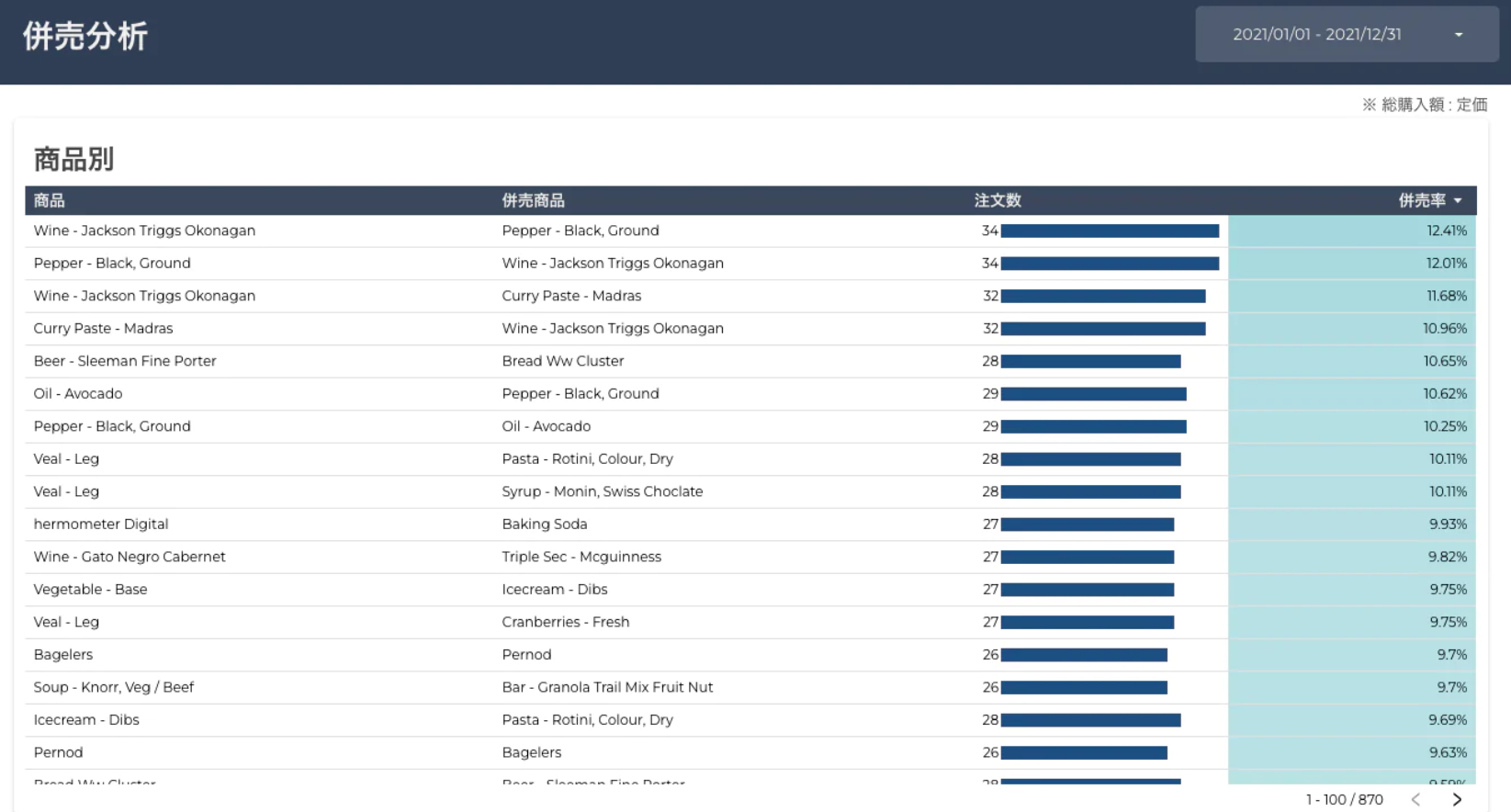Click Oil - Avocado in 併売商品 column
The image size is (1511, 812).
(x=547, y=426)
